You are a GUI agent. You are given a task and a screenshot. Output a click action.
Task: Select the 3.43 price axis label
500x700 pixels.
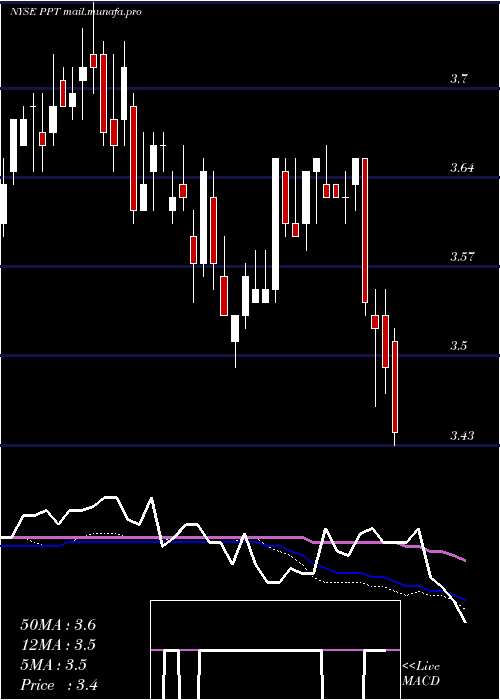tap(462, 435)
